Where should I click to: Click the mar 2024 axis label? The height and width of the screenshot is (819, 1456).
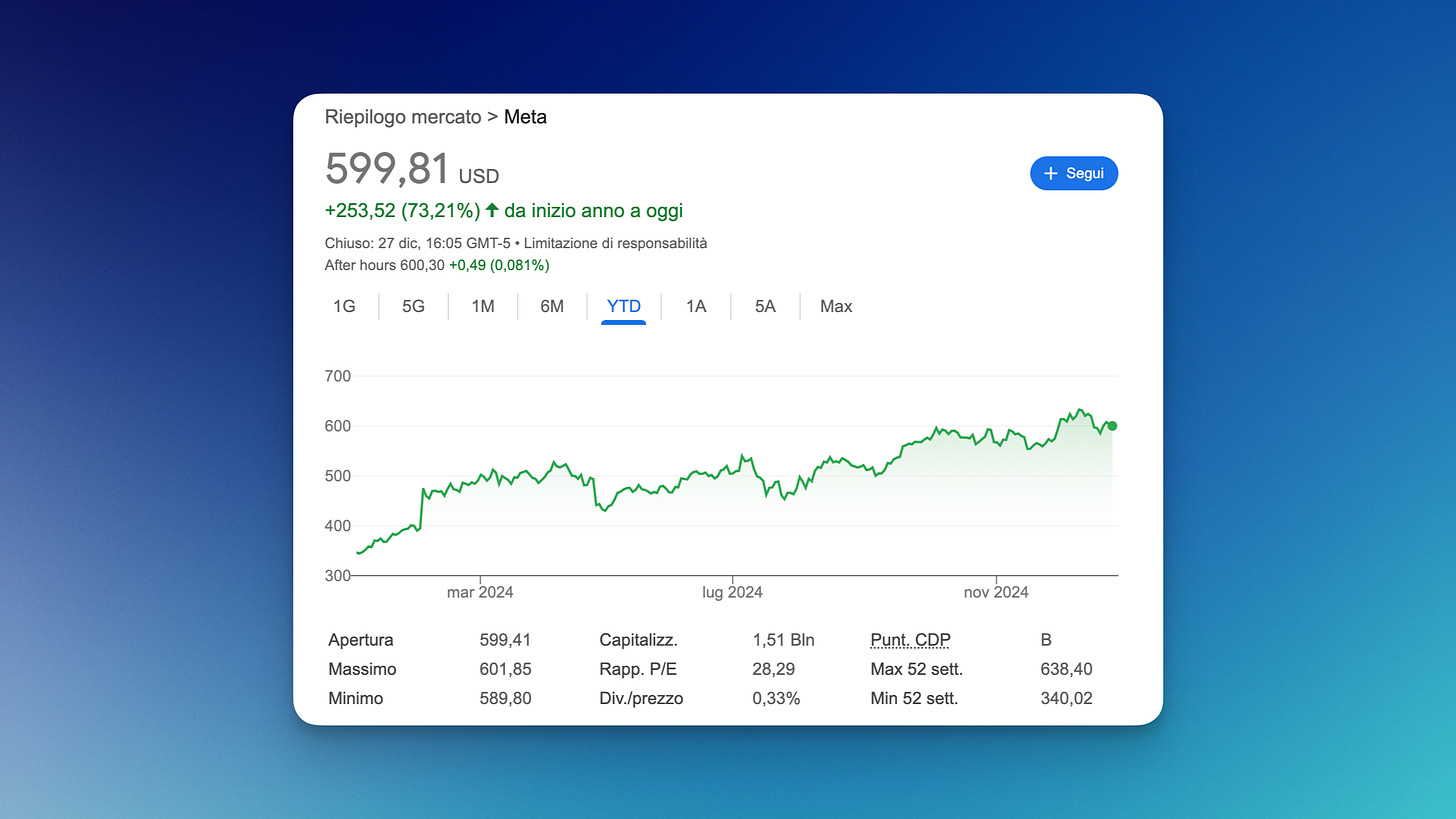pos(480,592)
